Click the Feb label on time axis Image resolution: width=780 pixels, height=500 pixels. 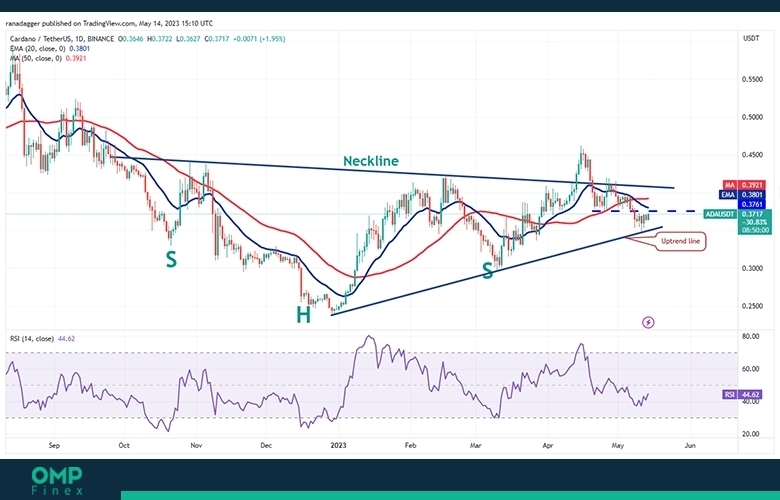(x=410, y=445)
